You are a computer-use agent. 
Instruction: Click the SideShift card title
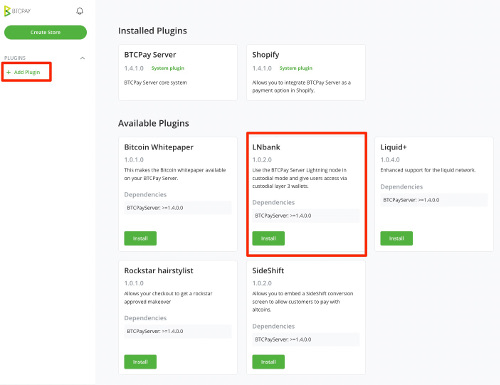click(x=268, y=271)
